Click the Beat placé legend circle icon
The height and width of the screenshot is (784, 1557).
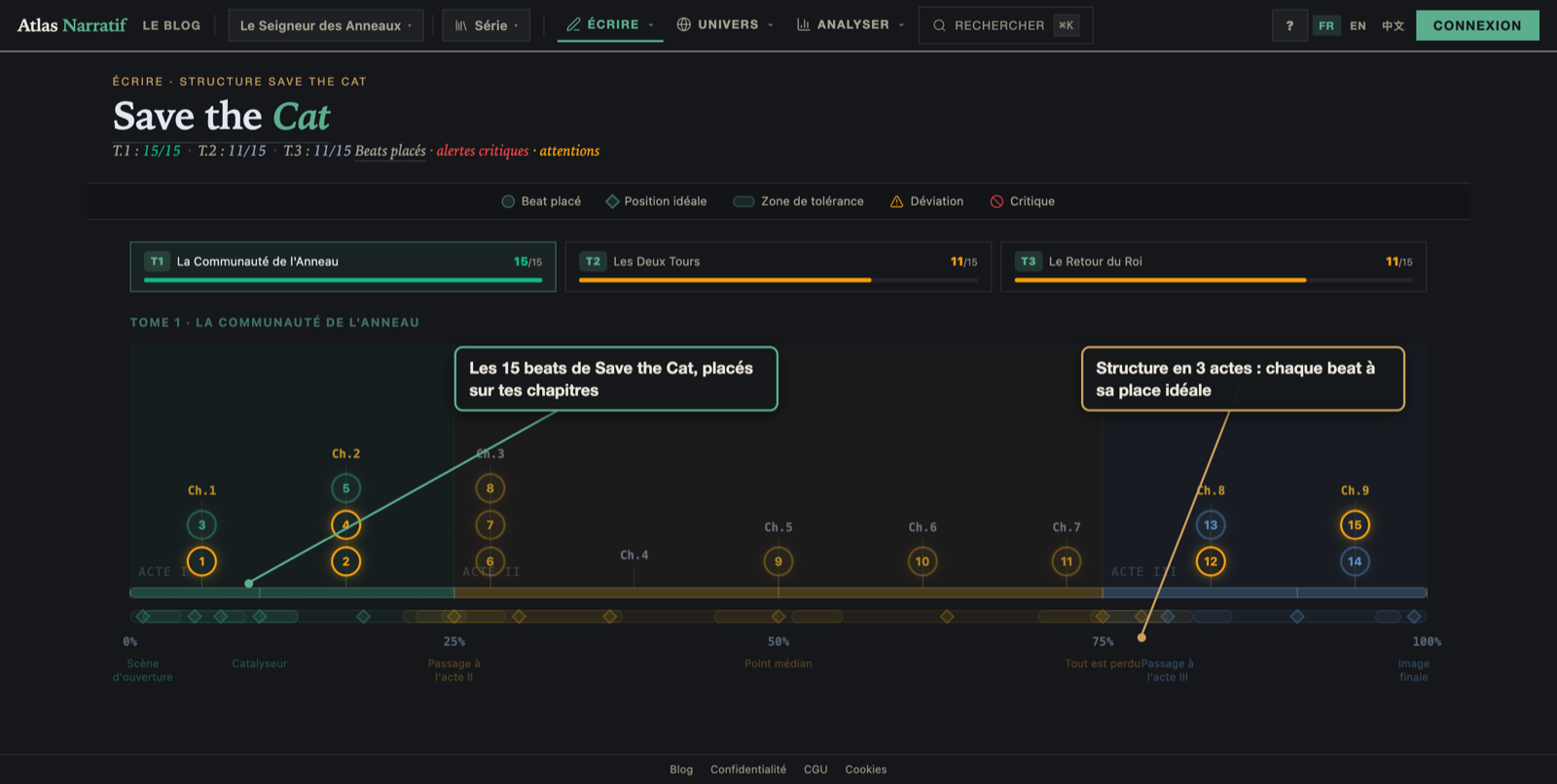pyautogui.click(x=508, y=201)
